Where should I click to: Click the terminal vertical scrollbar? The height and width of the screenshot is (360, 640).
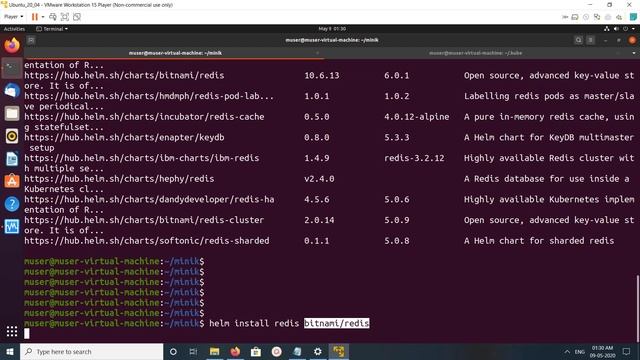638,309
